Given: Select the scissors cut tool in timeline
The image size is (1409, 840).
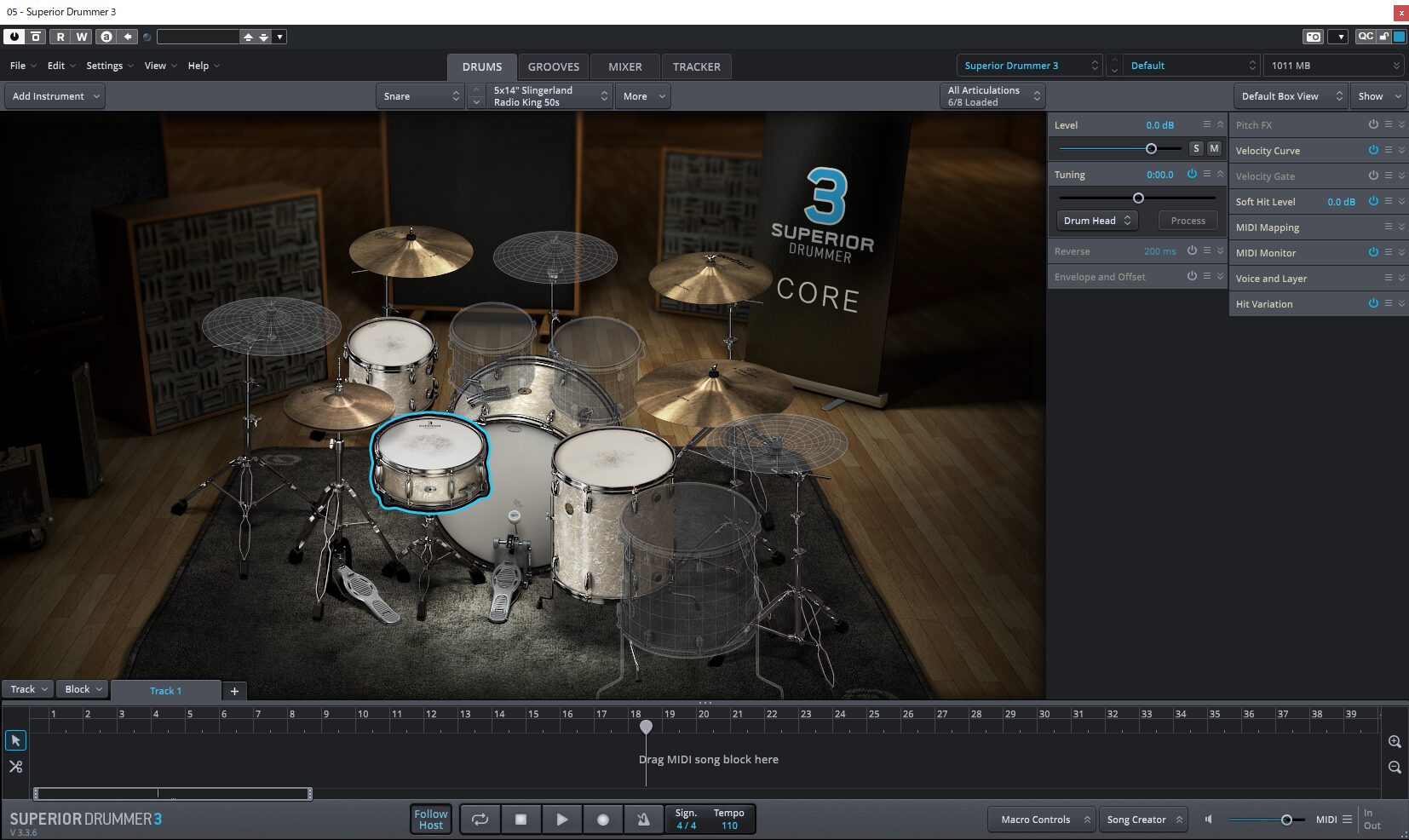Looking at the screenshot, I should (x=15, y=767).
